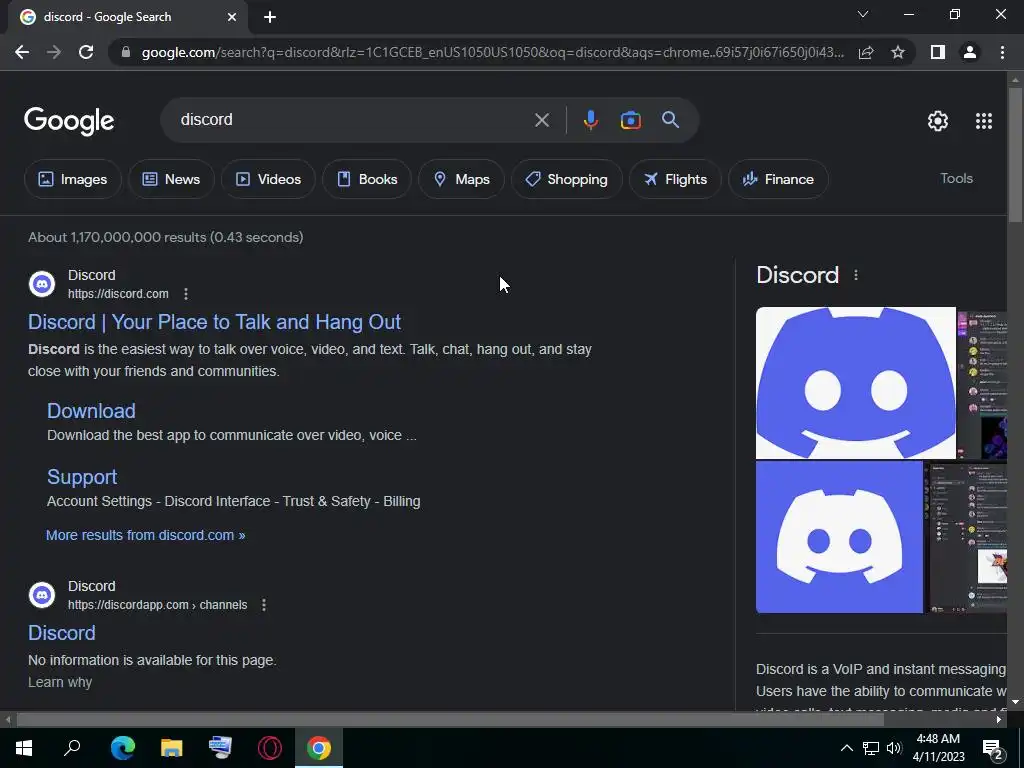This screenshot has width=1024, height=768.
Task: Click the horizontal scrollbar thumb
Action: point(450,720)
